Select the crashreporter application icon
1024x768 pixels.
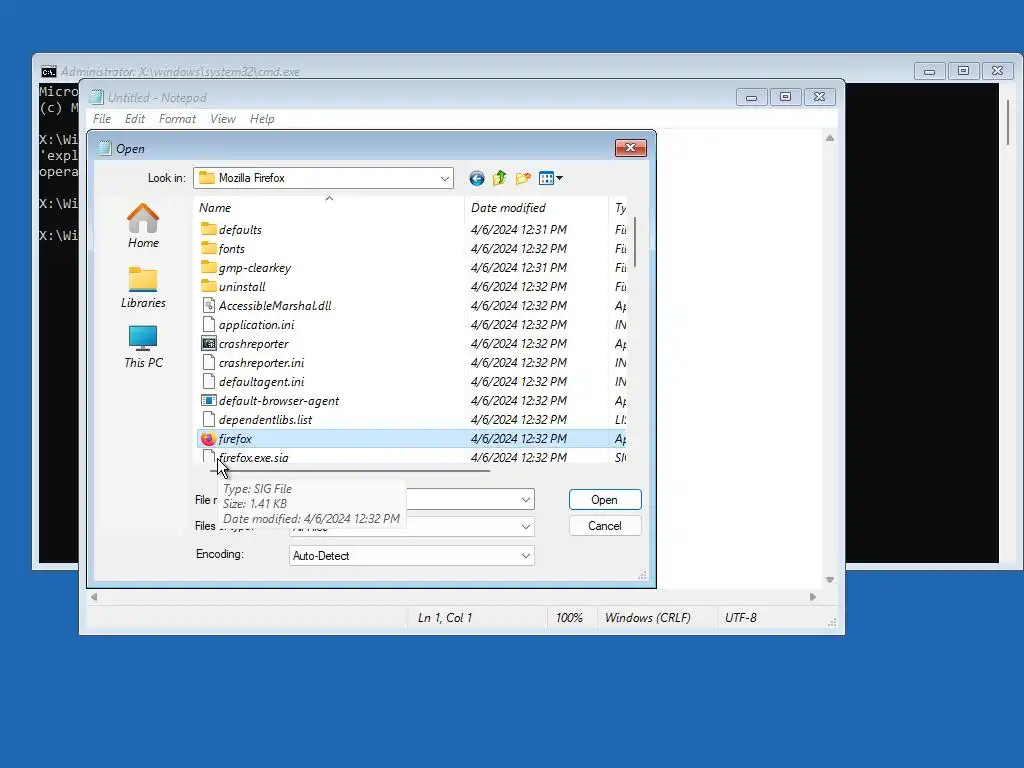(208, 343)
